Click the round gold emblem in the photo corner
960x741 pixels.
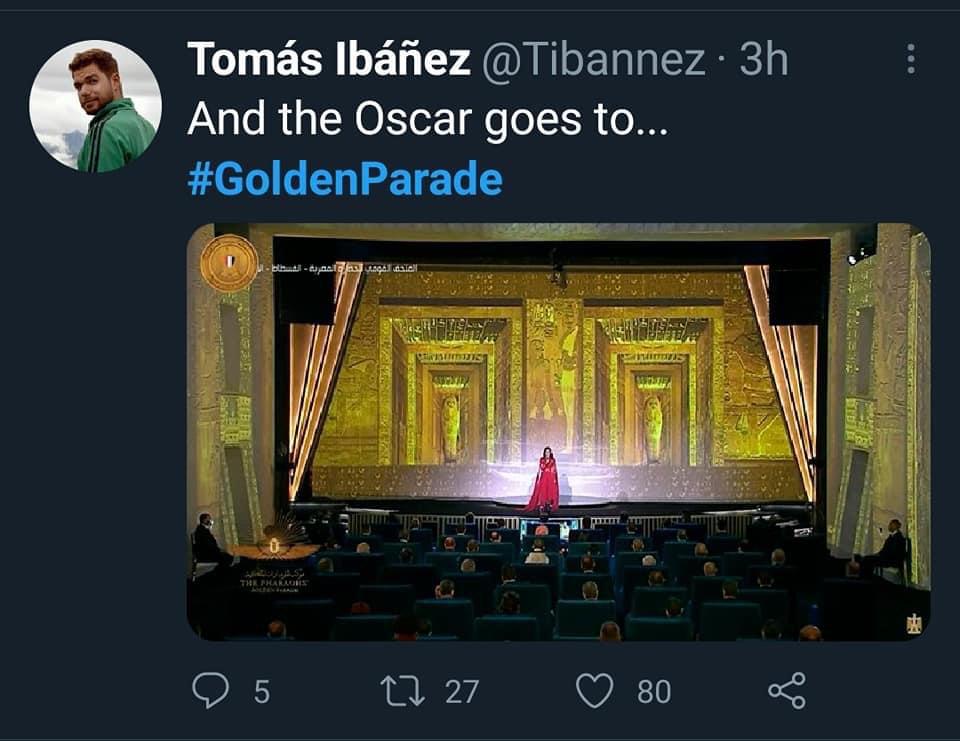229,263
